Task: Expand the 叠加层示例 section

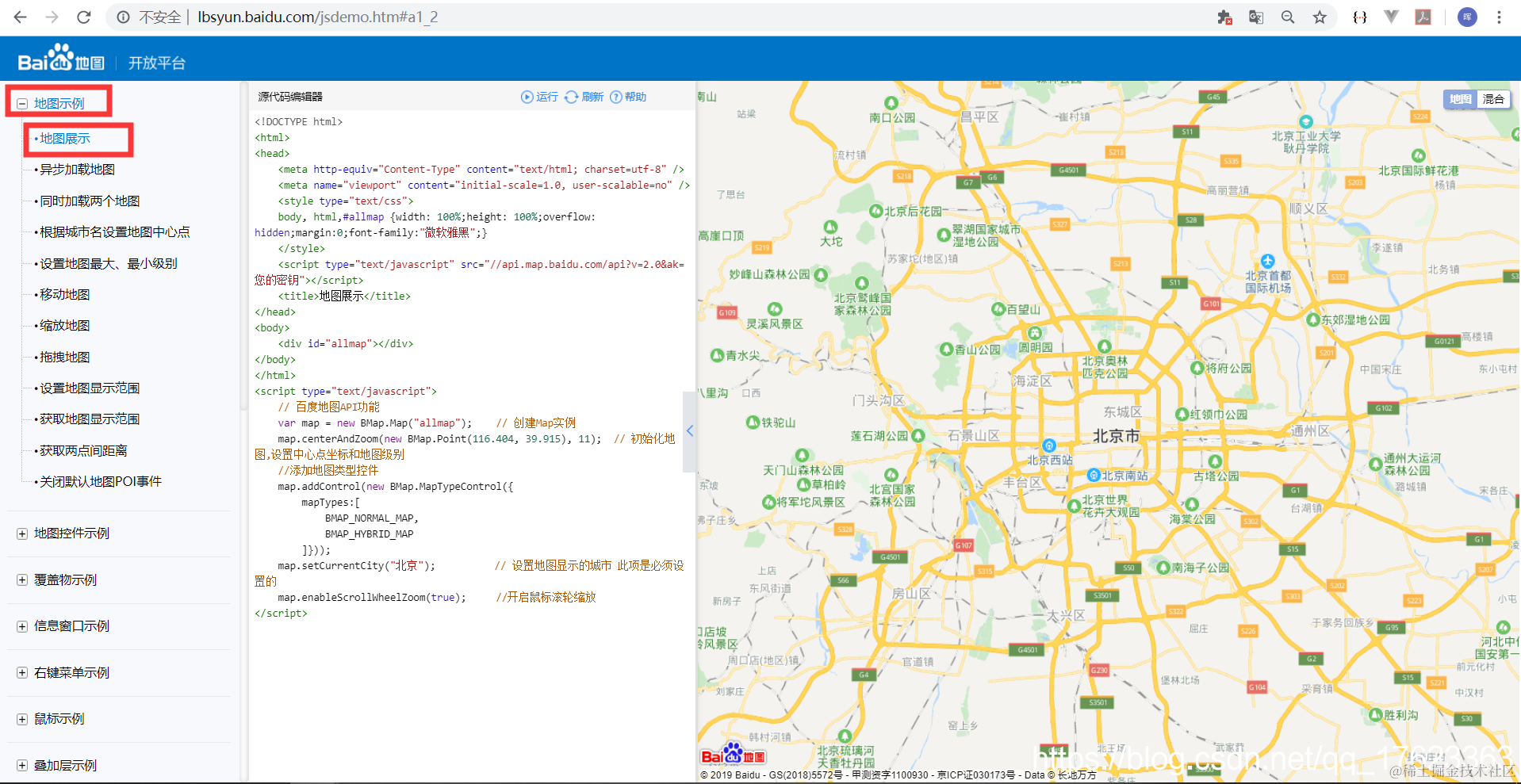Action: (x=22, y=766)
